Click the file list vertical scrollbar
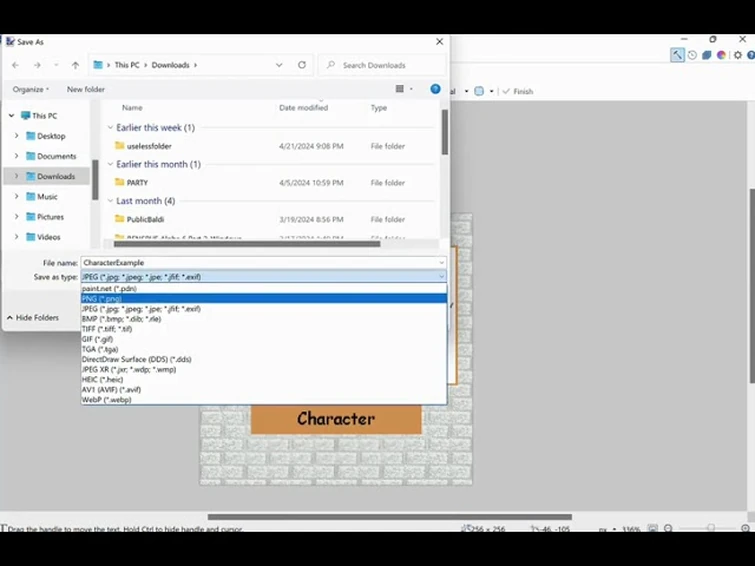This screenshot has height=566, width=755. (x=445, y=132)
